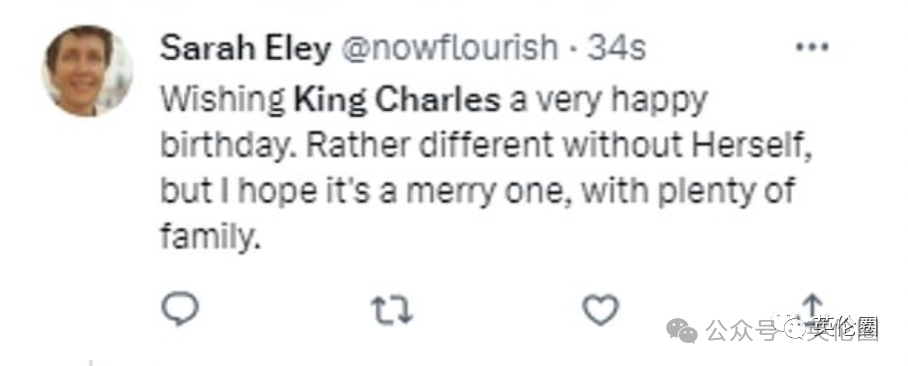The image size is (908, 366).
Task: Open Sarah Eley's profile picture
Action: click(87, 71)
